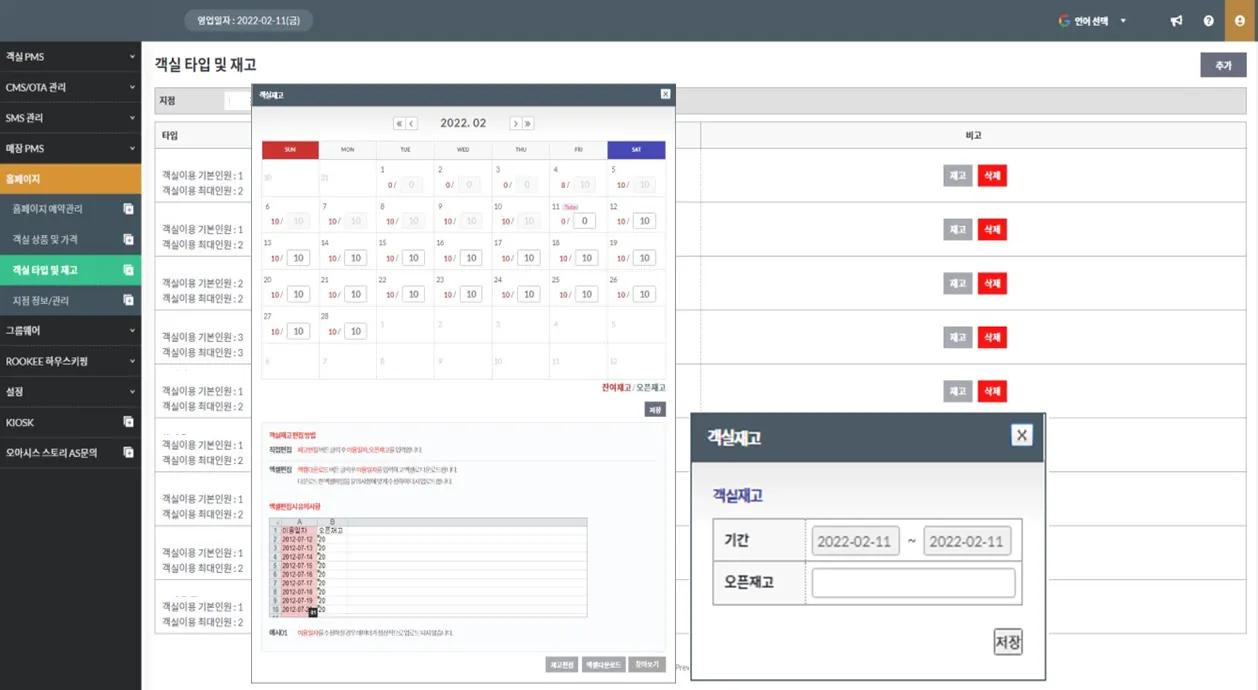Expand the 객실 PMS menu
The width and height of the screenshot is (1258, 690).
click(70, 57)
